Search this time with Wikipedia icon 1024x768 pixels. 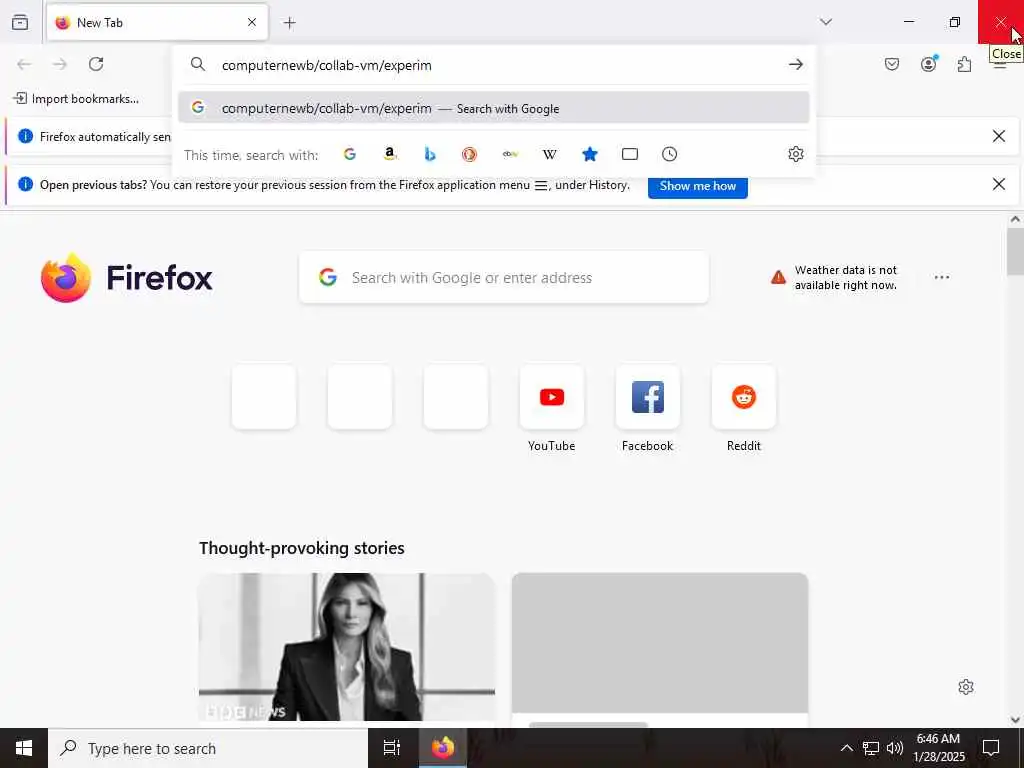(550, 154)
